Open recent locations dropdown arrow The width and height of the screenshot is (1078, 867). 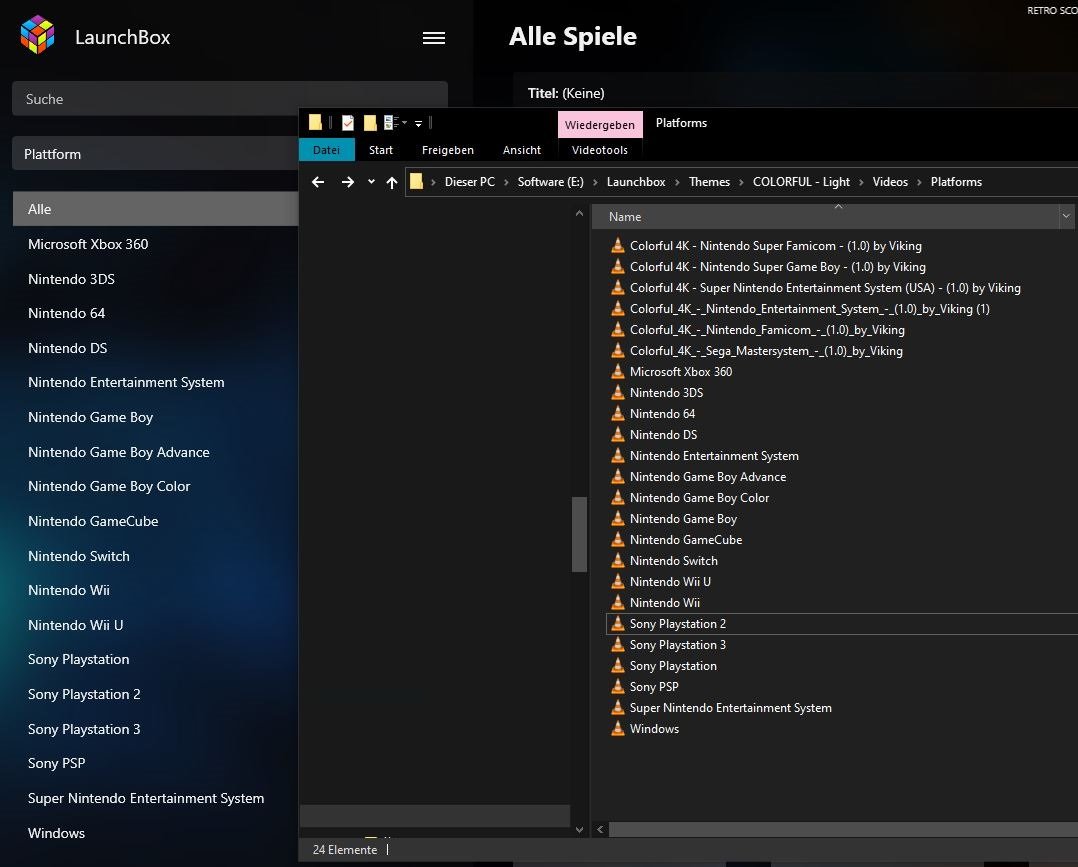[x=371, y=182]
